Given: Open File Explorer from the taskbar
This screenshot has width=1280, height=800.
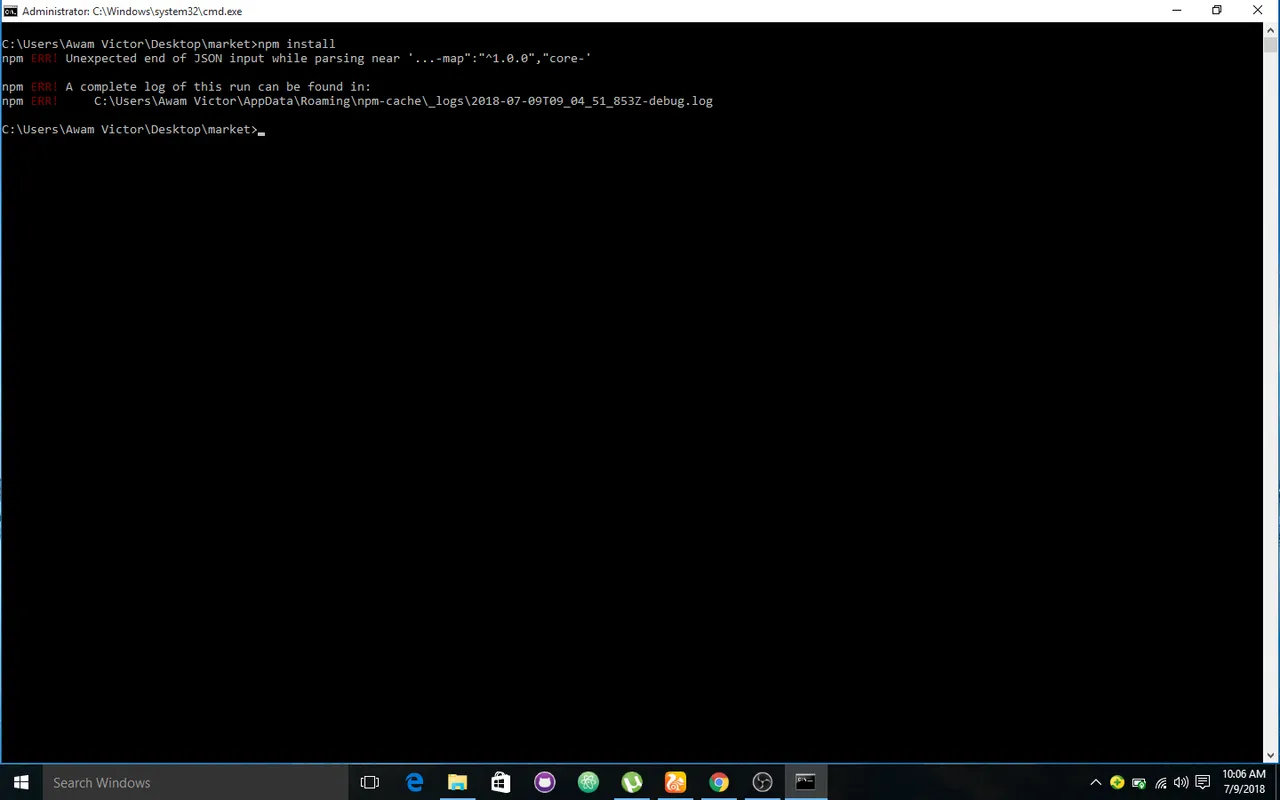Looking at the screenshot, I should 457,782.
